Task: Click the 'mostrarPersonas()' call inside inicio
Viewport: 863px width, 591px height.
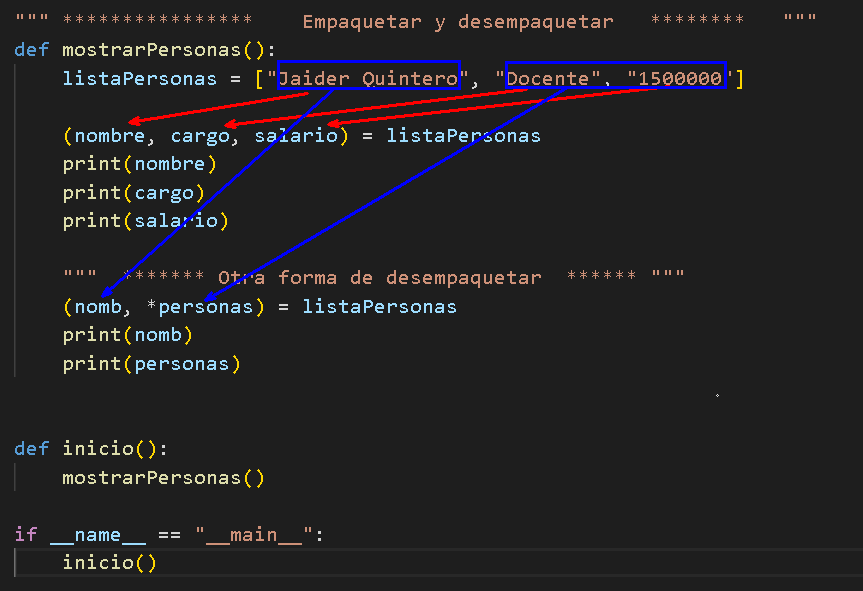Action: (x=163, y=478)
